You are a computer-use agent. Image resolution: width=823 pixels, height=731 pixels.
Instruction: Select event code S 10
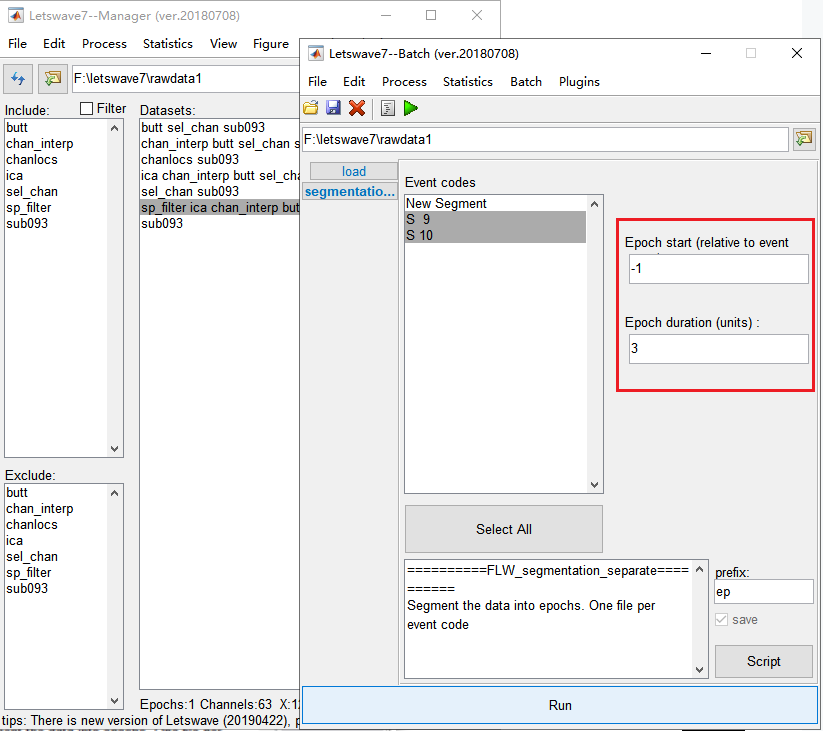pos(495,235)
